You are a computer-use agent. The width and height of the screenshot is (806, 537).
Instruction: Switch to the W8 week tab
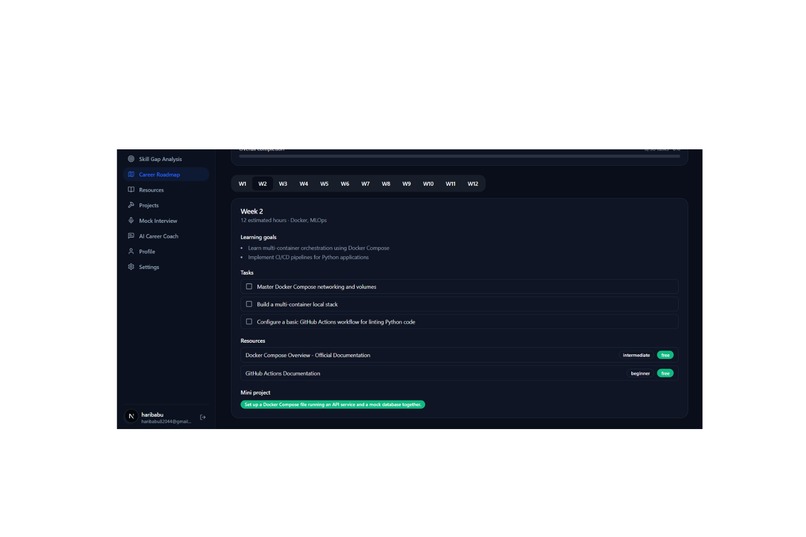[386, 183]
